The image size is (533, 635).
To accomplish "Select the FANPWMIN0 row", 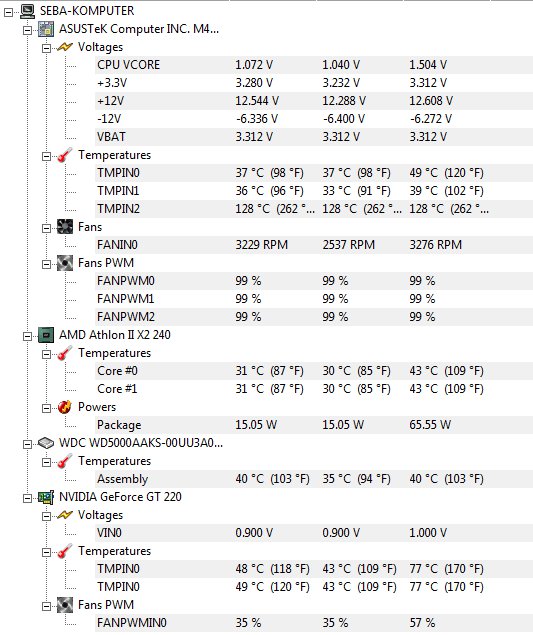I will pos(314,623).
